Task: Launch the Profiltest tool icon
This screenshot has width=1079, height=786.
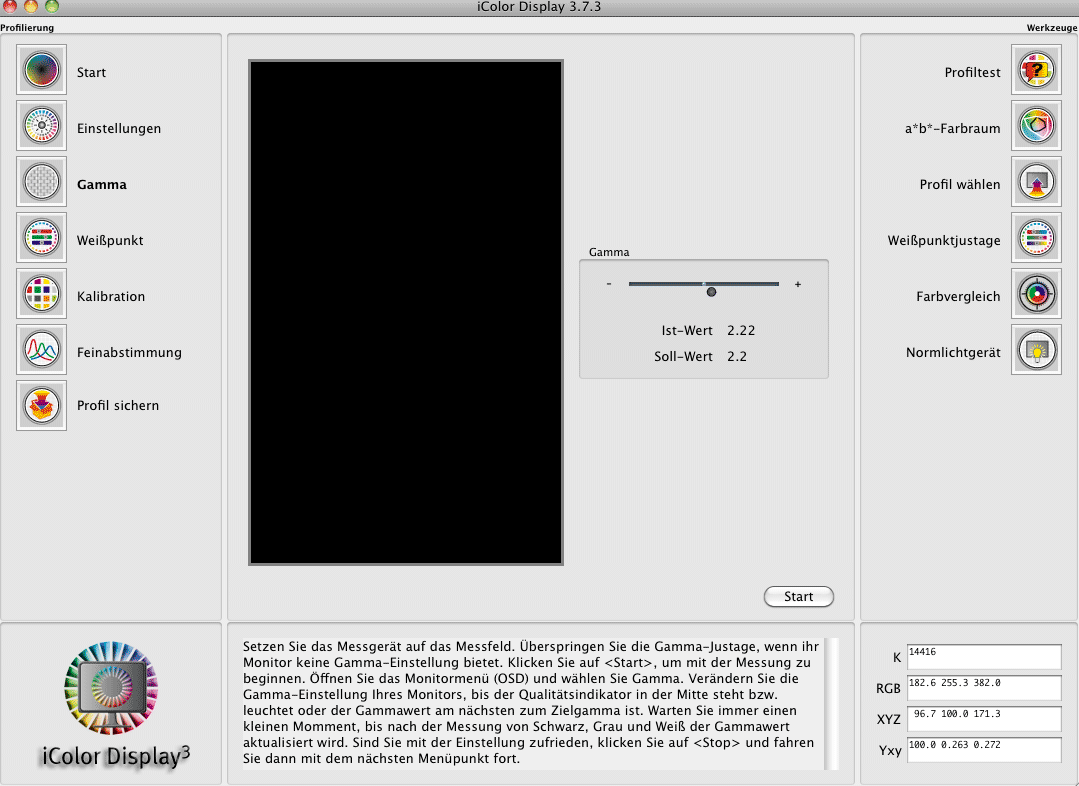Action: [1036, 72]
